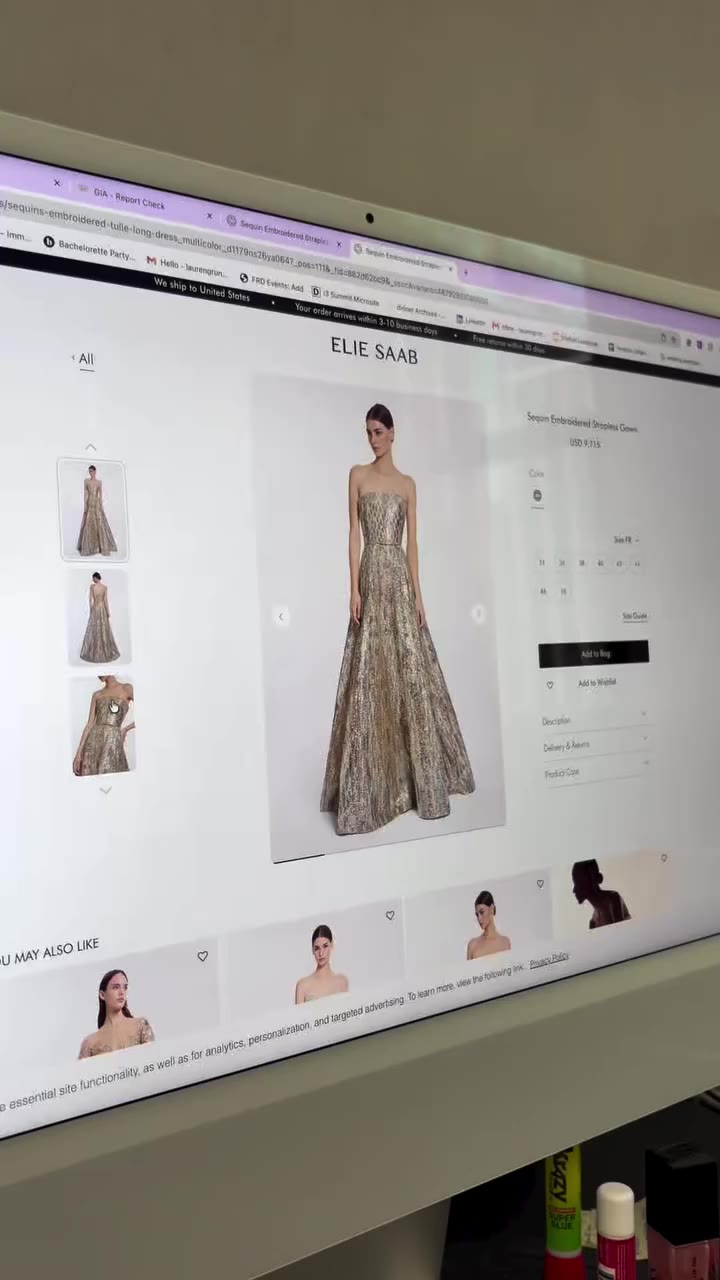The height and width of the screenshot is (1280, 720).
Task: Click the Sequin Embroidered Strapless Gown title
Action: click(x=582, y=423)
